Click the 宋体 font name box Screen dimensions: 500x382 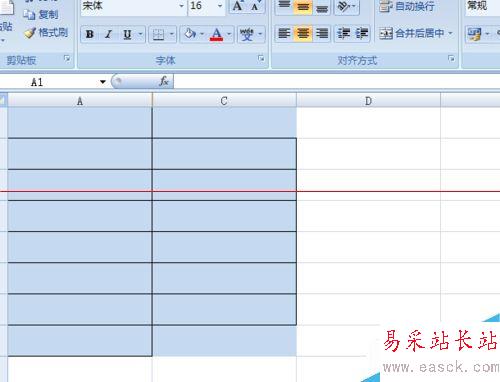point(129,6)
